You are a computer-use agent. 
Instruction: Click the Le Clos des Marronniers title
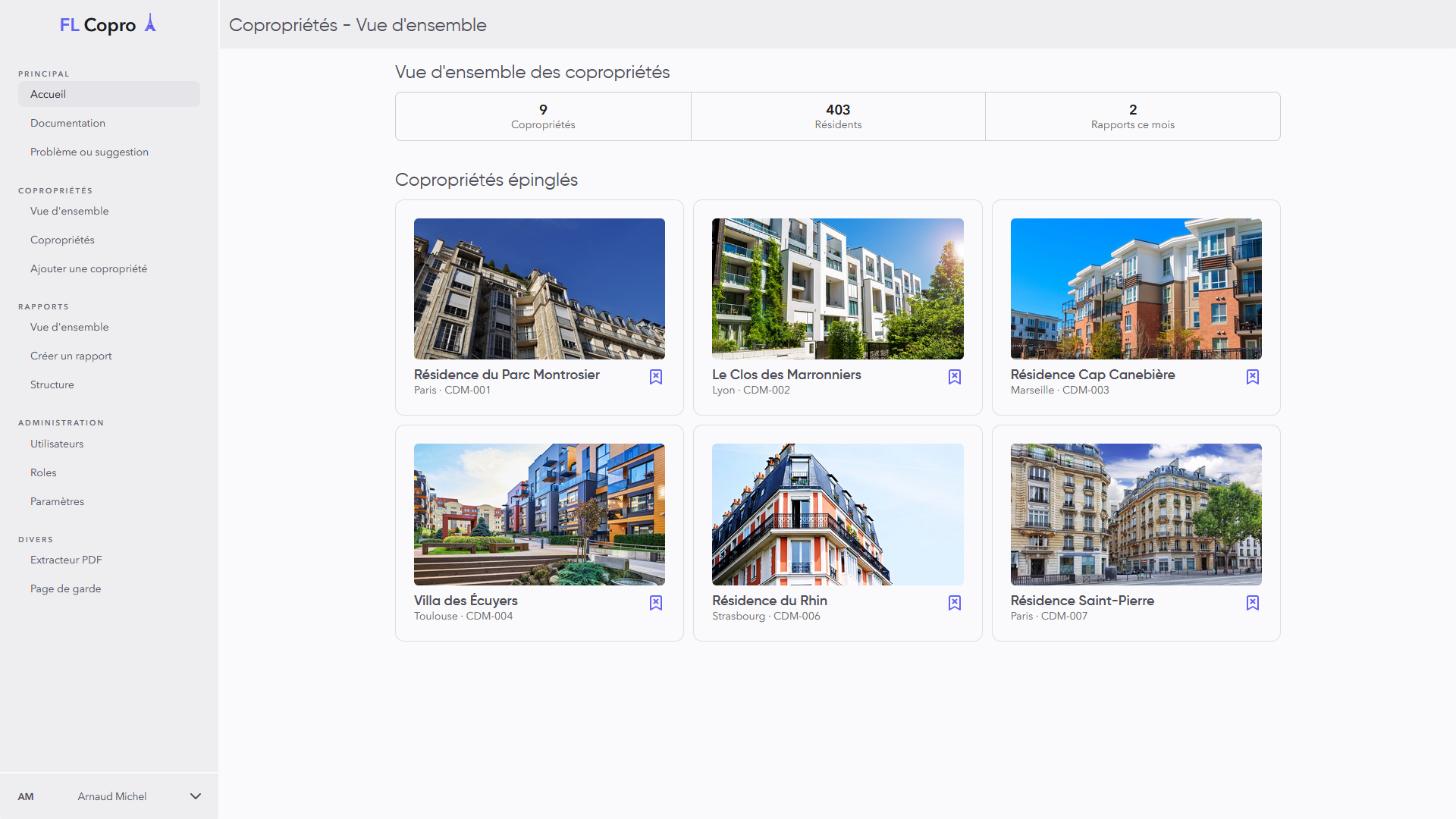(x=786, y=375)
